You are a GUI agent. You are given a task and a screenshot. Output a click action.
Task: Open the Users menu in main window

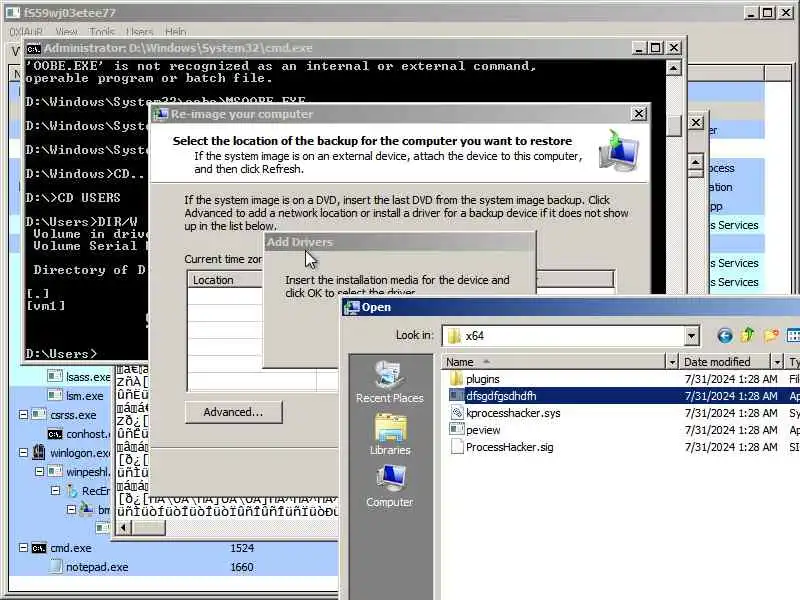click(x=139, y=32)
